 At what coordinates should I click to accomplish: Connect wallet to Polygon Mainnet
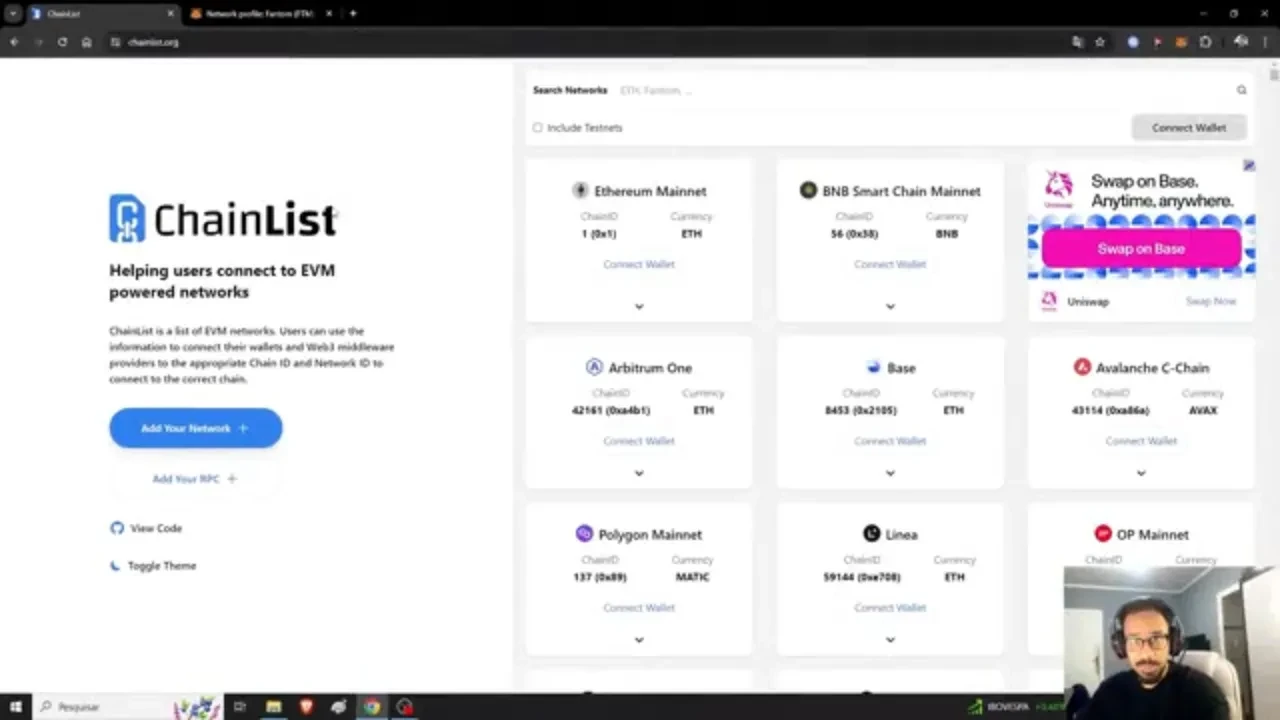click(x=639, y=608)
